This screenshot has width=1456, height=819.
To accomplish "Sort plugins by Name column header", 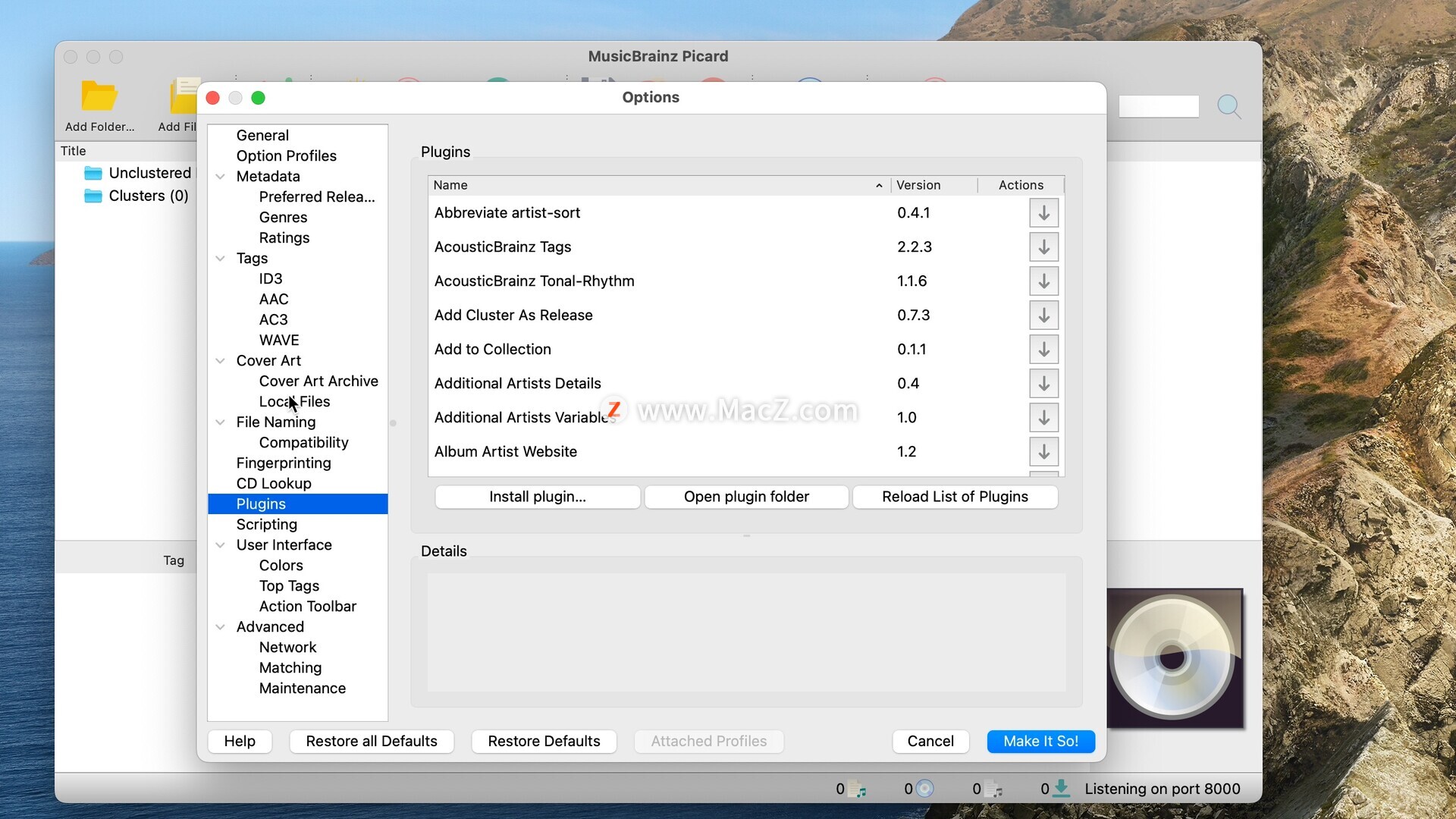I will coord(659,185).
